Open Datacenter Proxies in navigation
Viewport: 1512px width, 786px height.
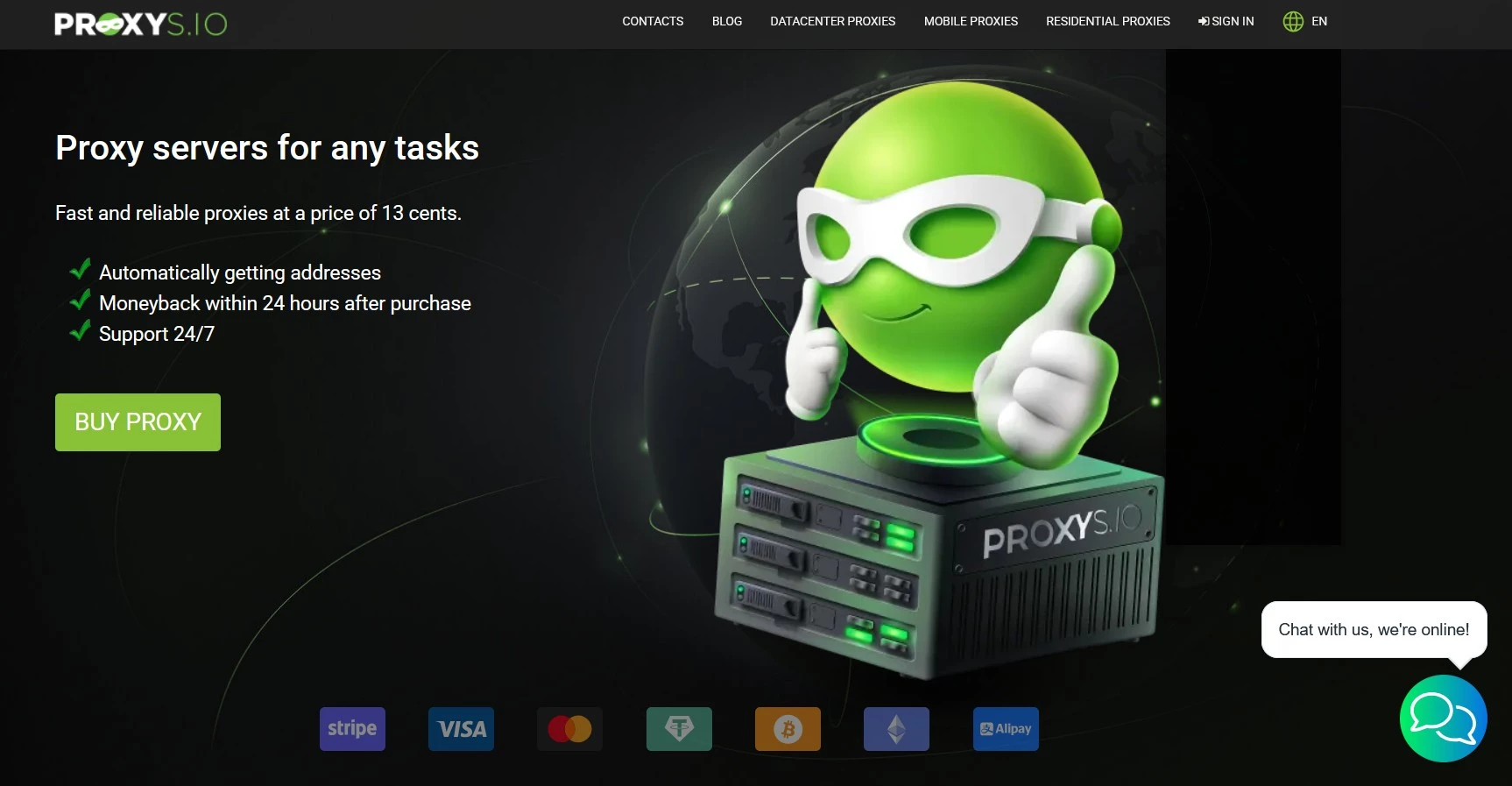point(833,21)
